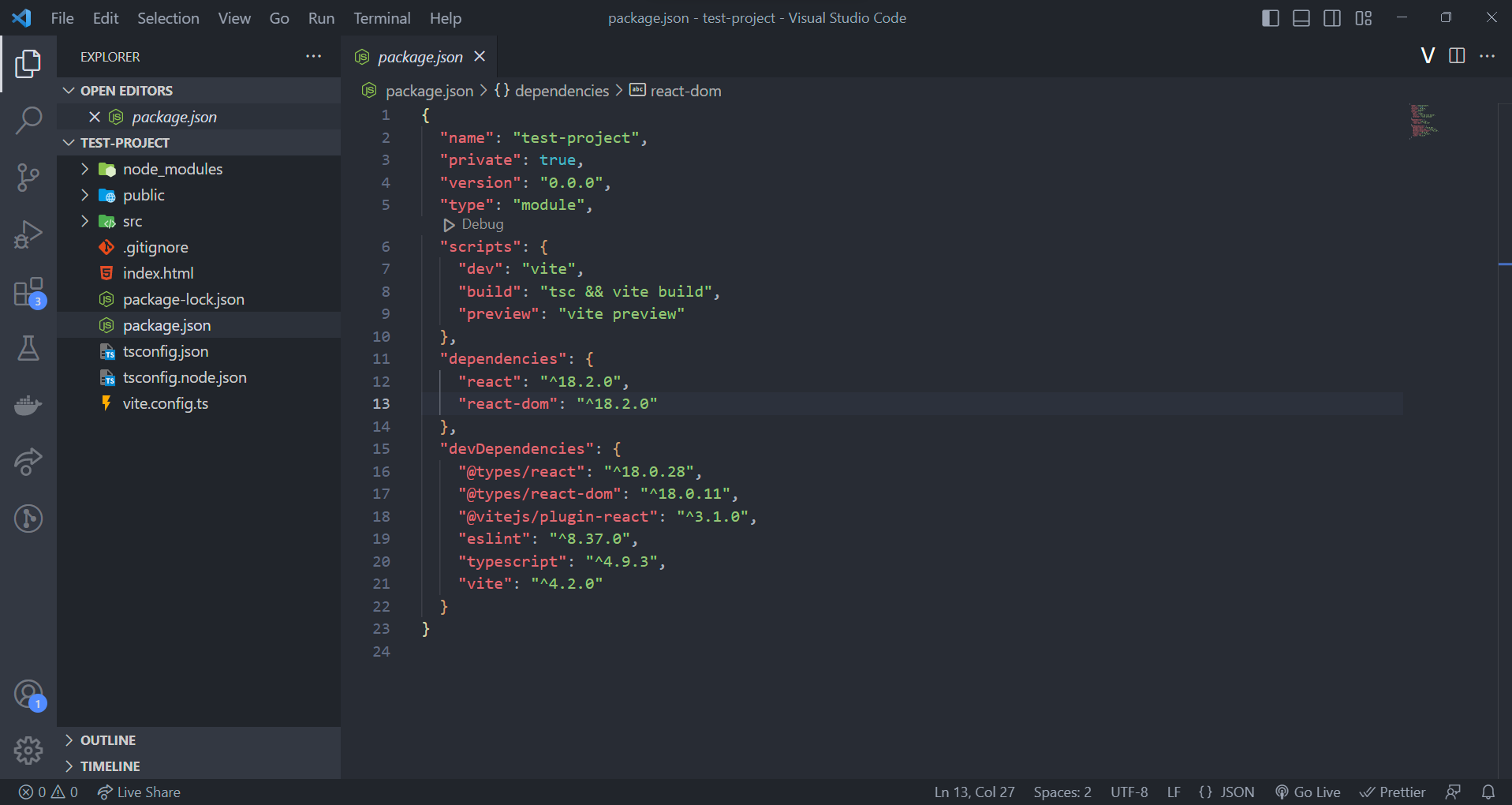The image size is (1512, 805).
Task: Collapse the TEST-PROJECT folder section
Action: point(199,143)
